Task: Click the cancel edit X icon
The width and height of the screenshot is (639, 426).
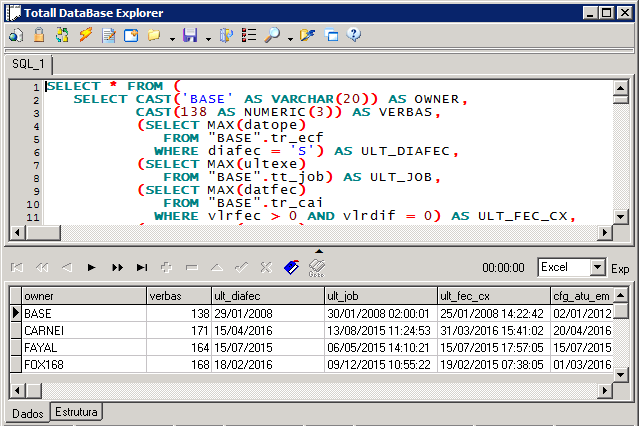Action: click(266, 267)
